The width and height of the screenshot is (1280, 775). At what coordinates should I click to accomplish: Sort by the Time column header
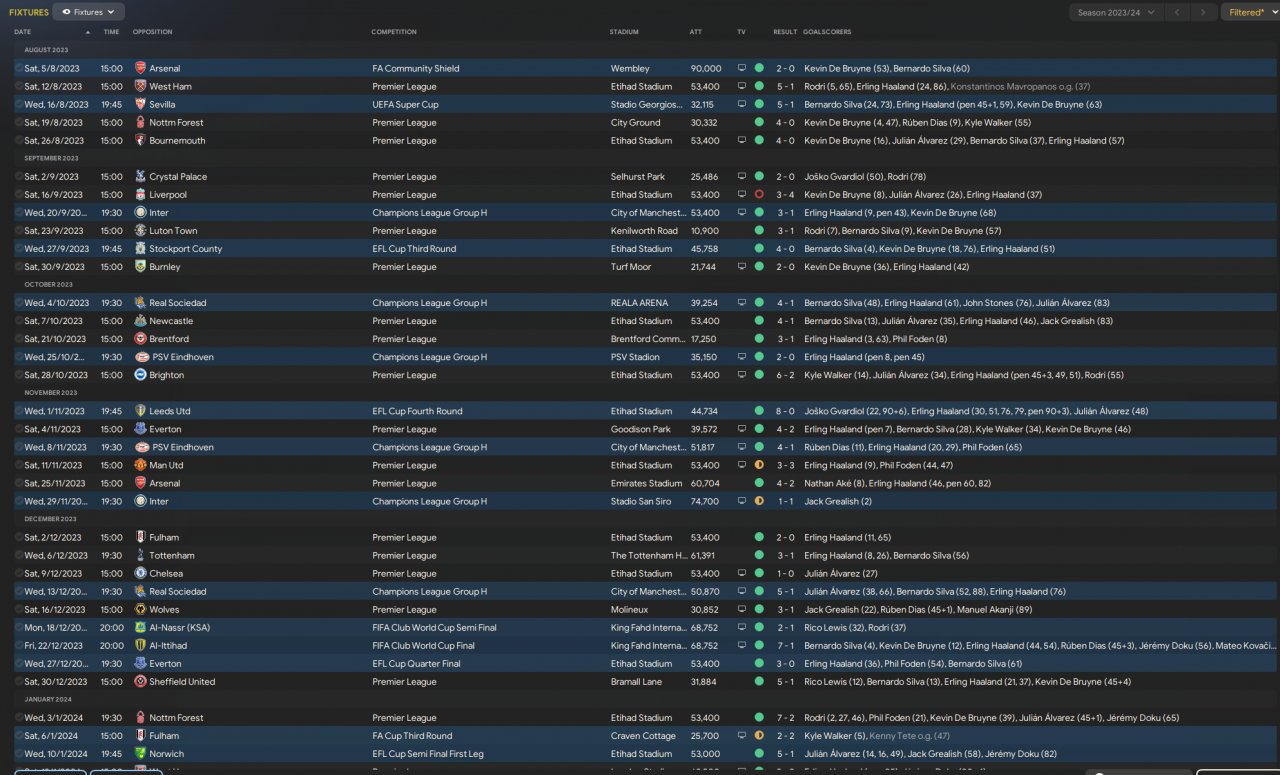(x=111, y=32)
